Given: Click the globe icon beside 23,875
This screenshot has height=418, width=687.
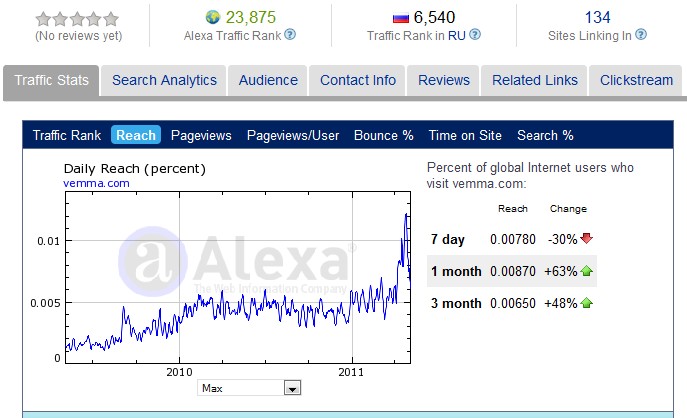Looking at the screenshot, I should coord(212,17).
